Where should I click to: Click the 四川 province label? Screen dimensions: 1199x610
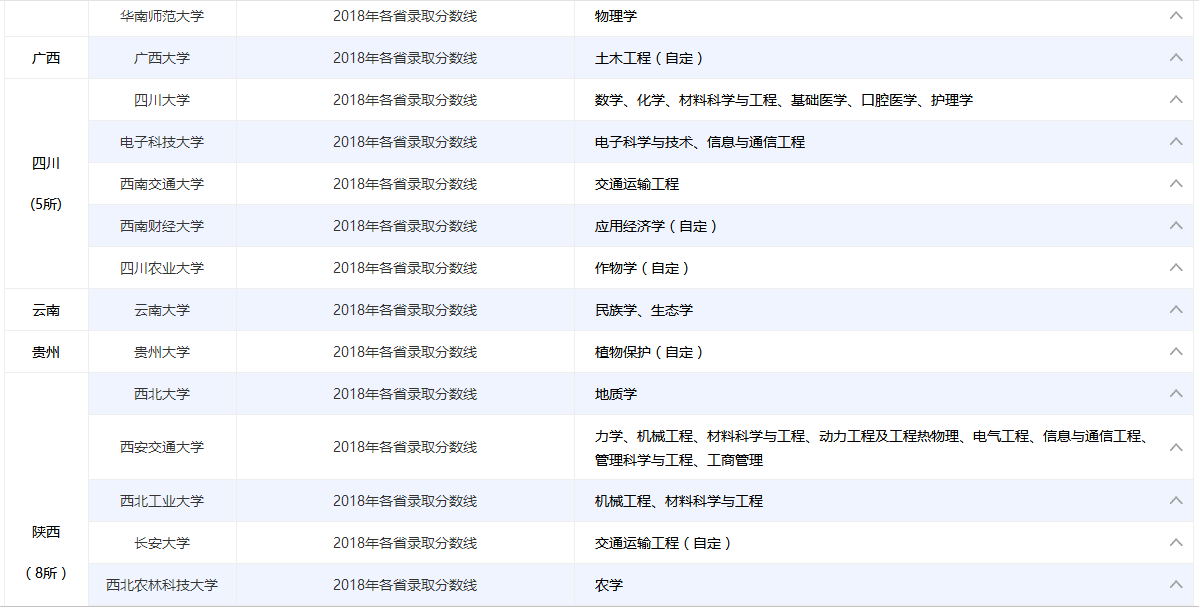tap(47, 164)
